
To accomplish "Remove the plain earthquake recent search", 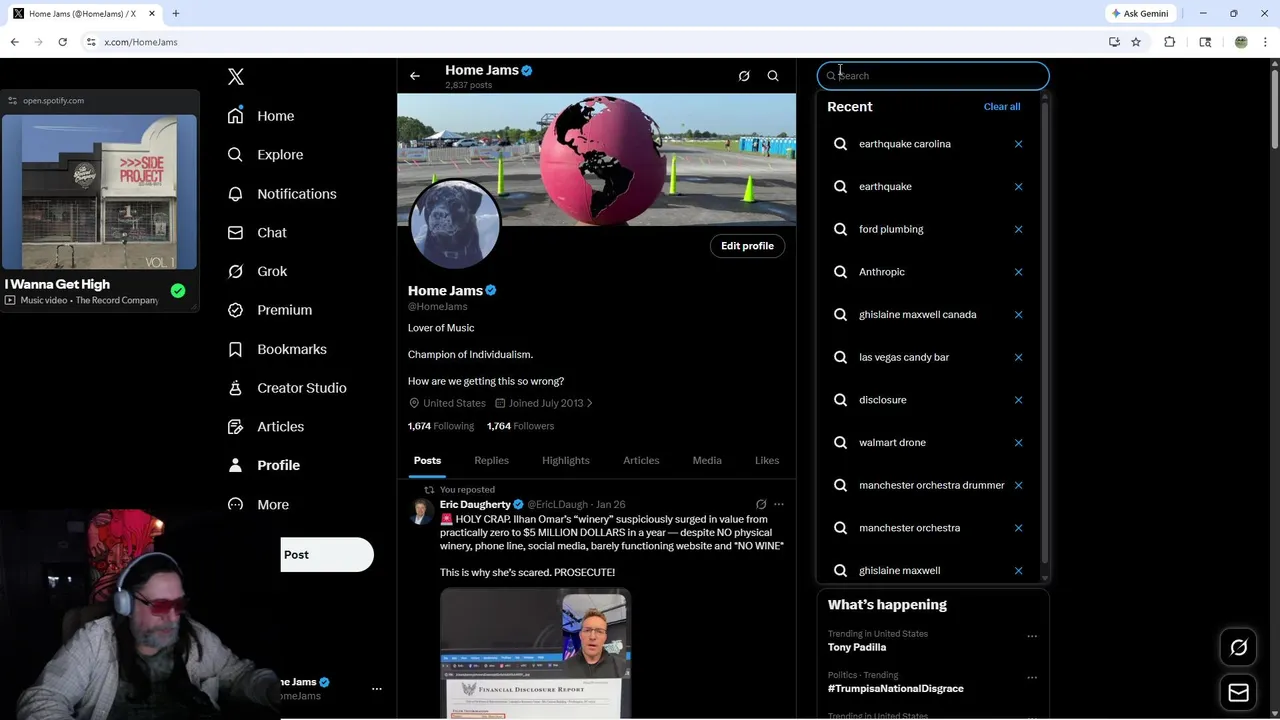I will [x=1018, y=187].
